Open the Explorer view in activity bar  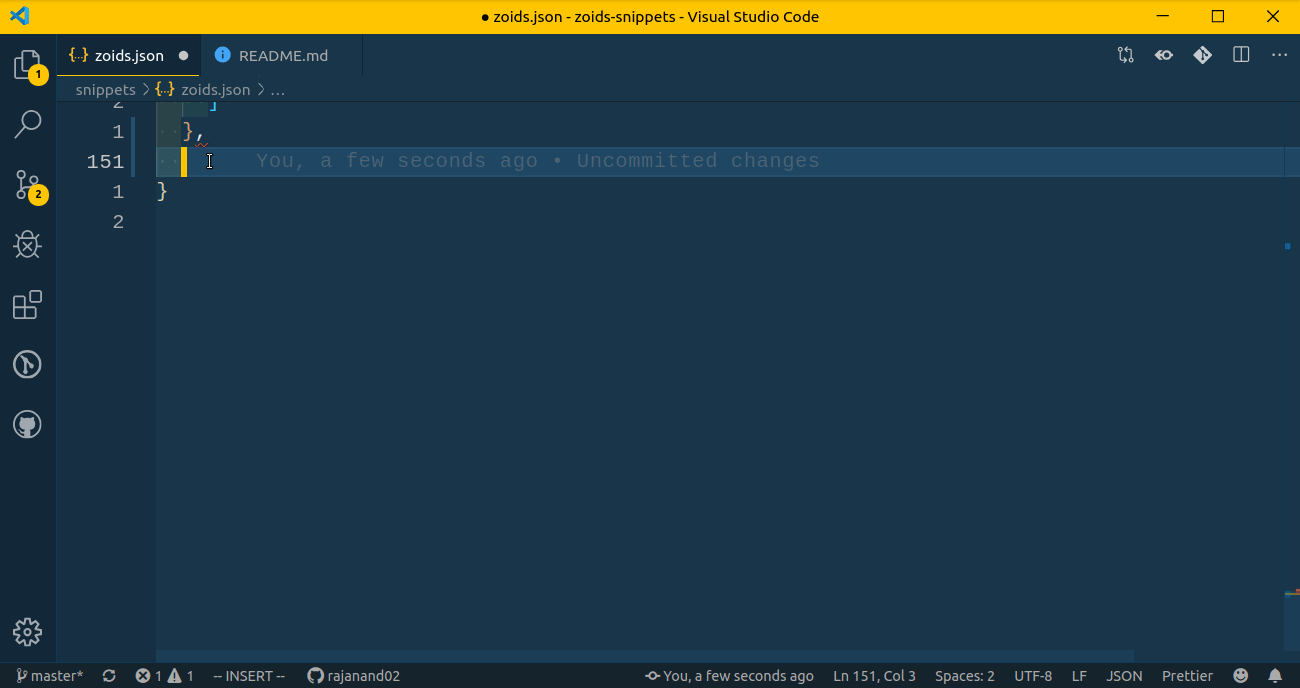[x=28, y=65]
